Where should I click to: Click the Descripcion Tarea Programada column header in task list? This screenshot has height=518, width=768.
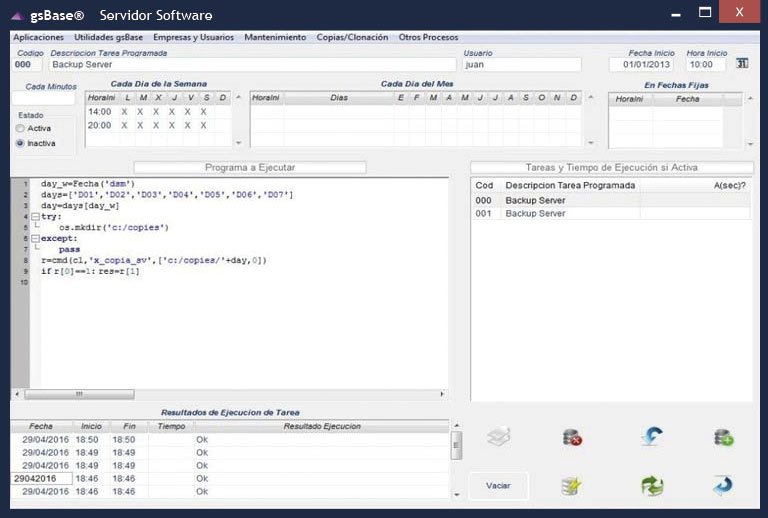click(x=570, y=186)
